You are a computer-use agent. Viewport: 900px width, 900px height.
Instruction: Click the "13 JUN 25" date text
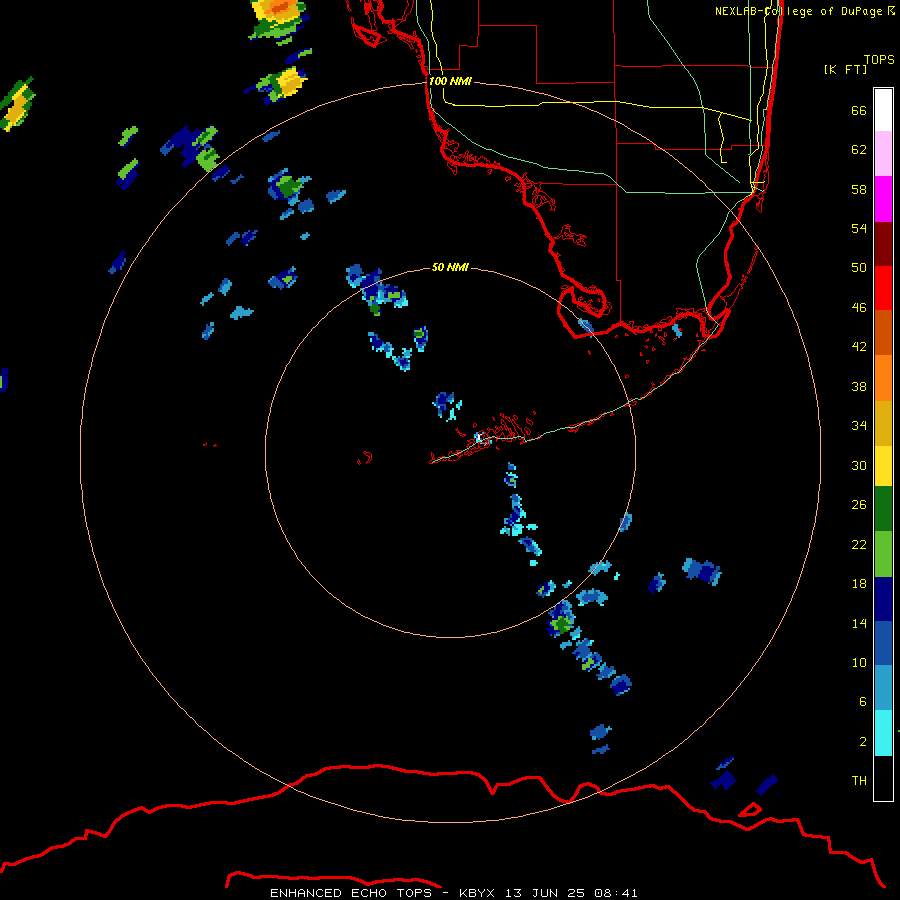[x=545, y=893]
